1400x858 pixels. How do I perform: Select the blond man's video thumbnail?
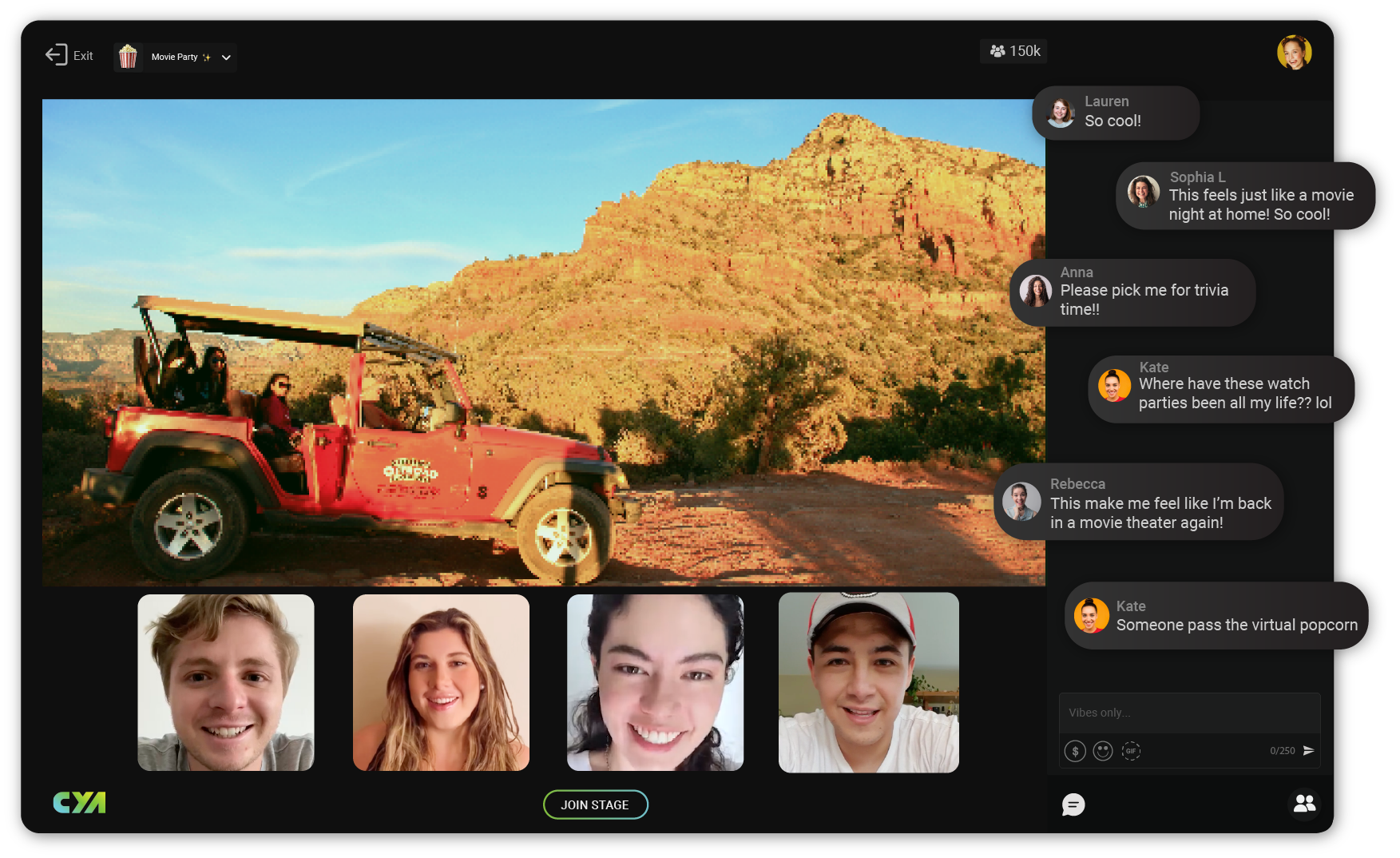(x=226, y=682)
